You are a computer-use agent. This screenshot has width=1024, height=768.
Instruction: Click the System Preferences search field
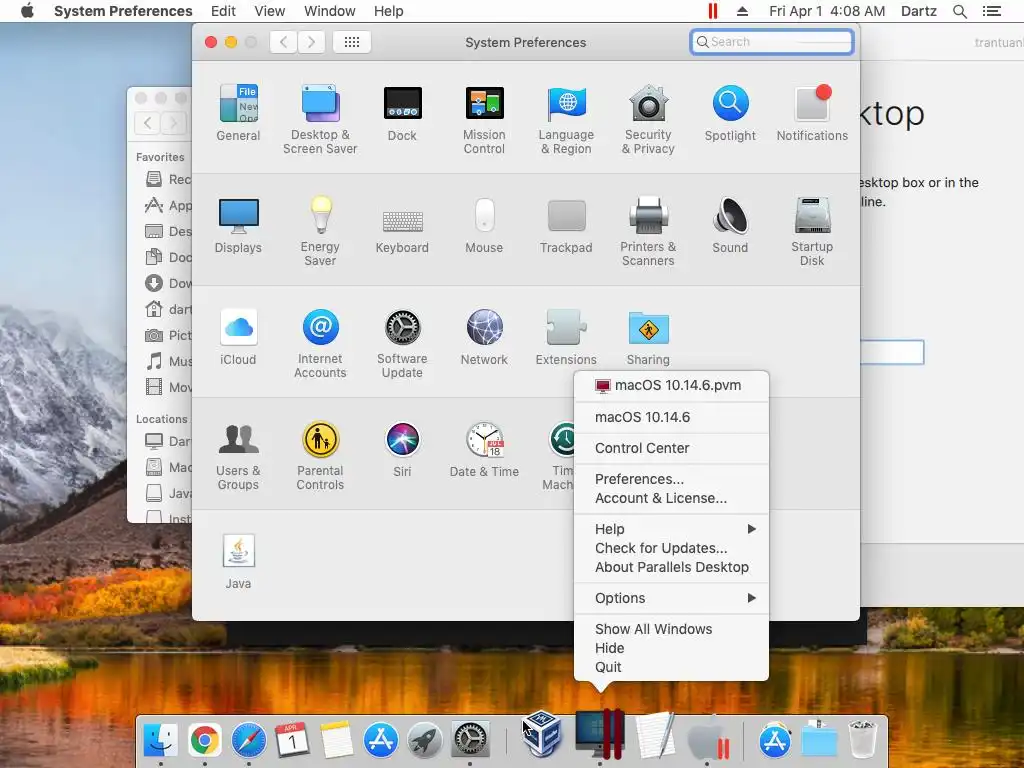[x=772, y=42]
